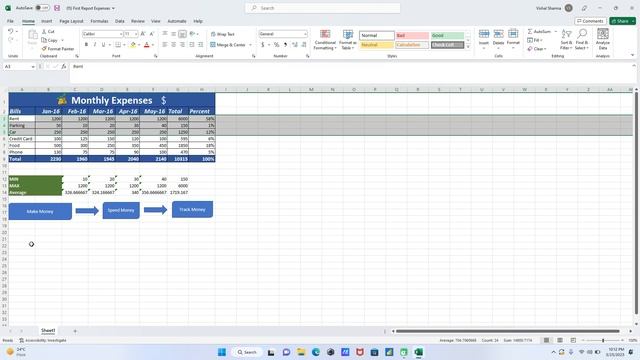Switch to the View tab

pyautogui.click(x=156, y=21)
